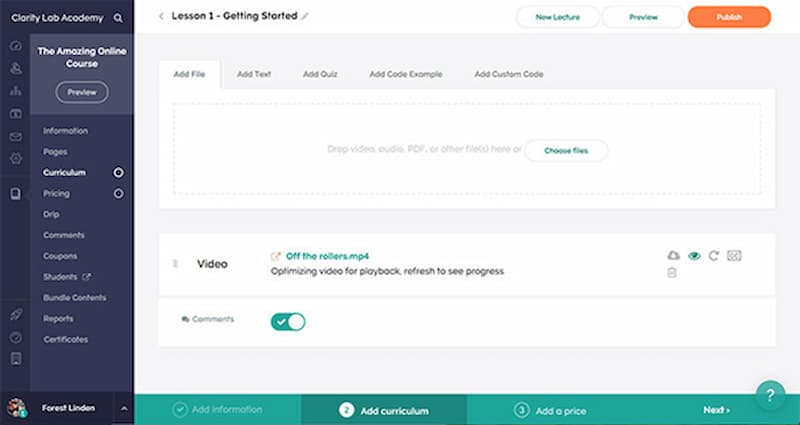This screenshot has height=425, width=800.
Task: Click the thumbnail image icon for the video
Action: [x=734, y=256]
